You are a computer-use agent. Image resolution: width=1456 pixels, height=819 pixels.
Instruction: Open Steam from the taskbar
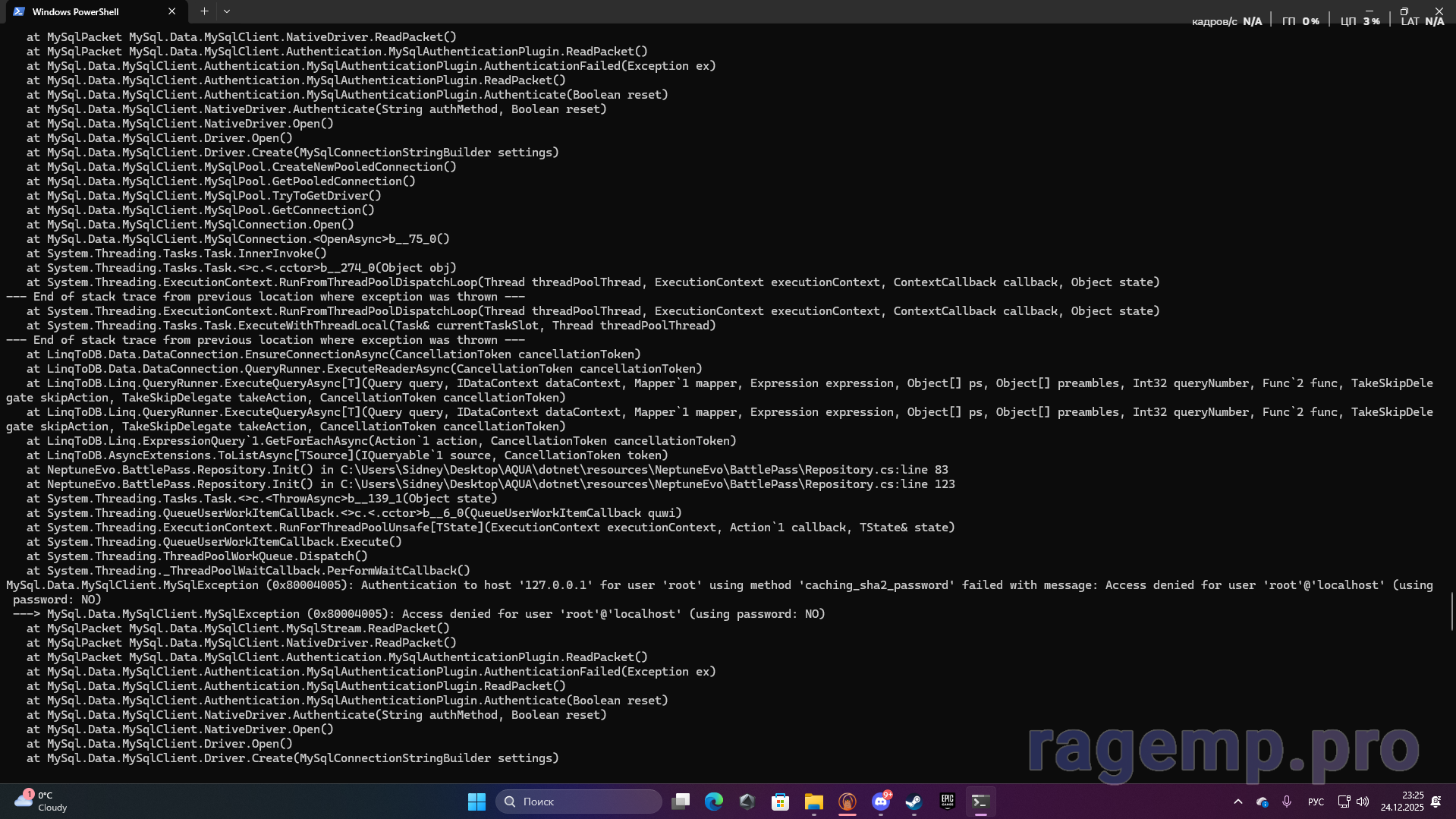click(914, 802)
